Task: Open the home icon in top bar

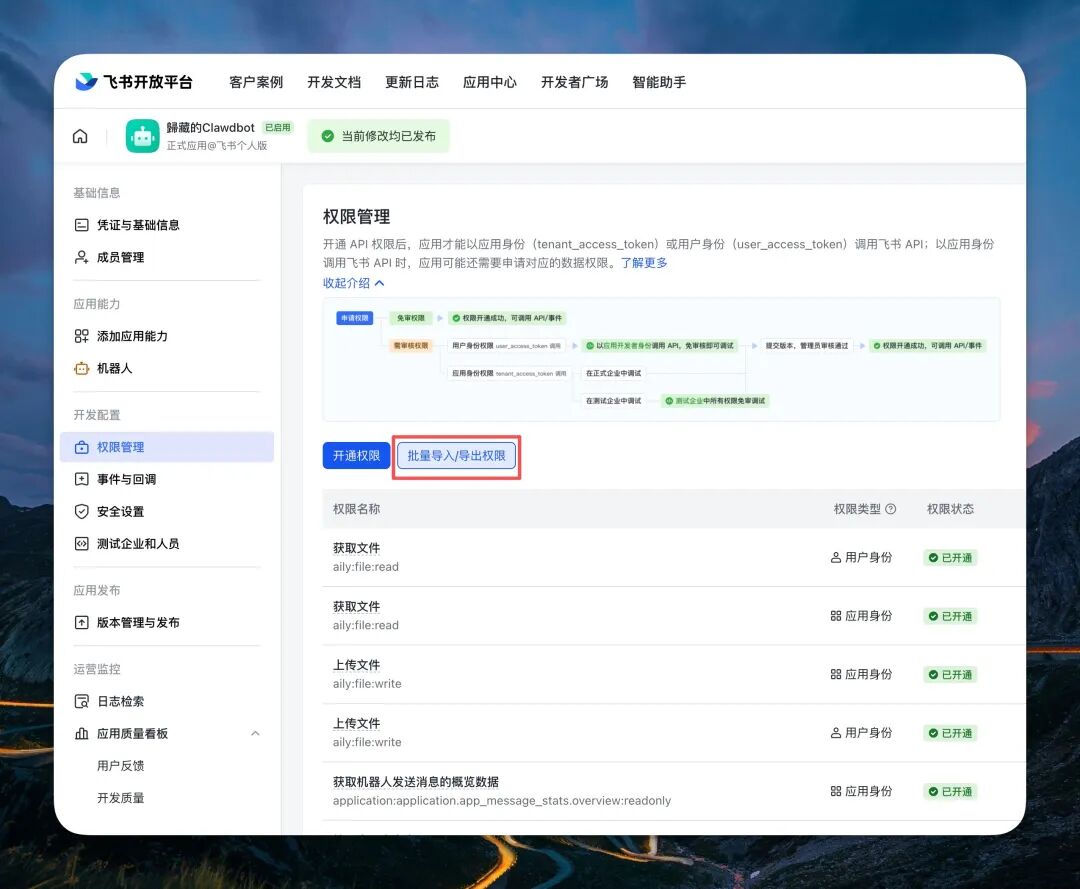Action: point(80,135)
